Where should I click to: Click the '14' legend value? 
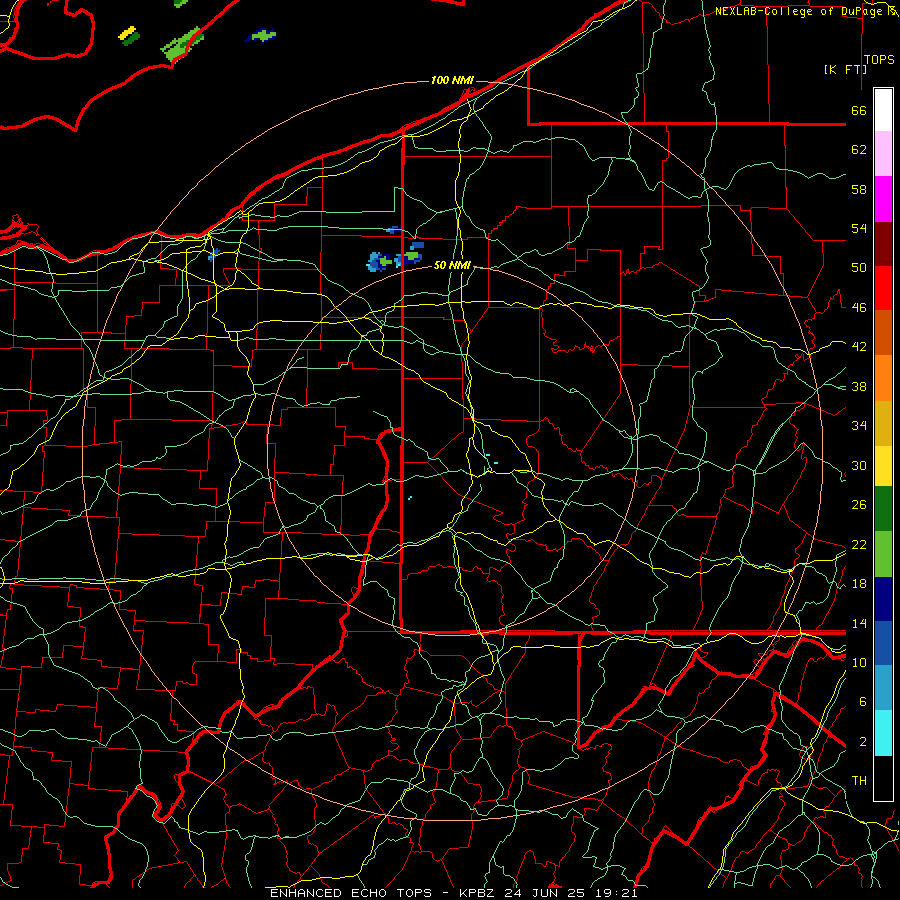[x=859, y=623]
